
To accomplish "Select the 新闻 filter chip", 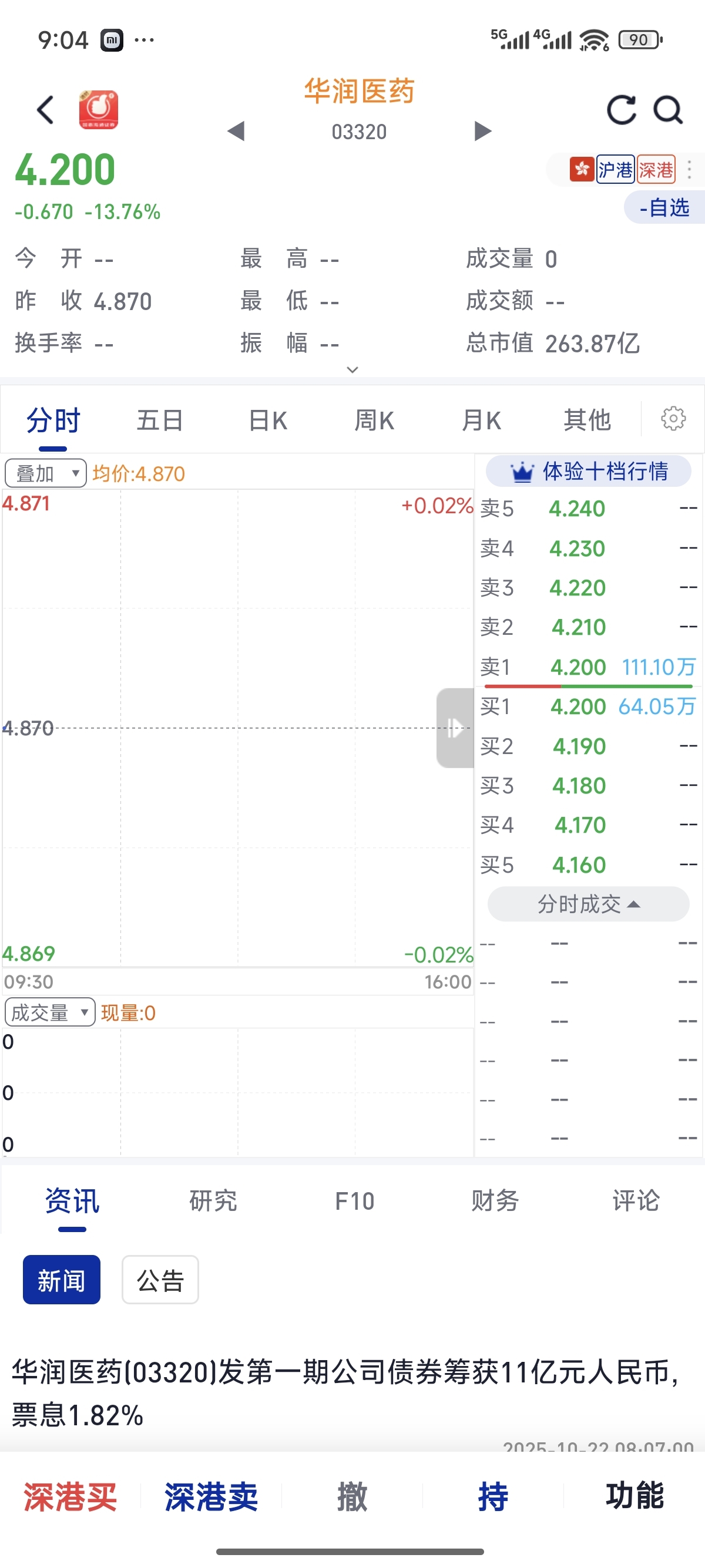I will (62, 1280).
